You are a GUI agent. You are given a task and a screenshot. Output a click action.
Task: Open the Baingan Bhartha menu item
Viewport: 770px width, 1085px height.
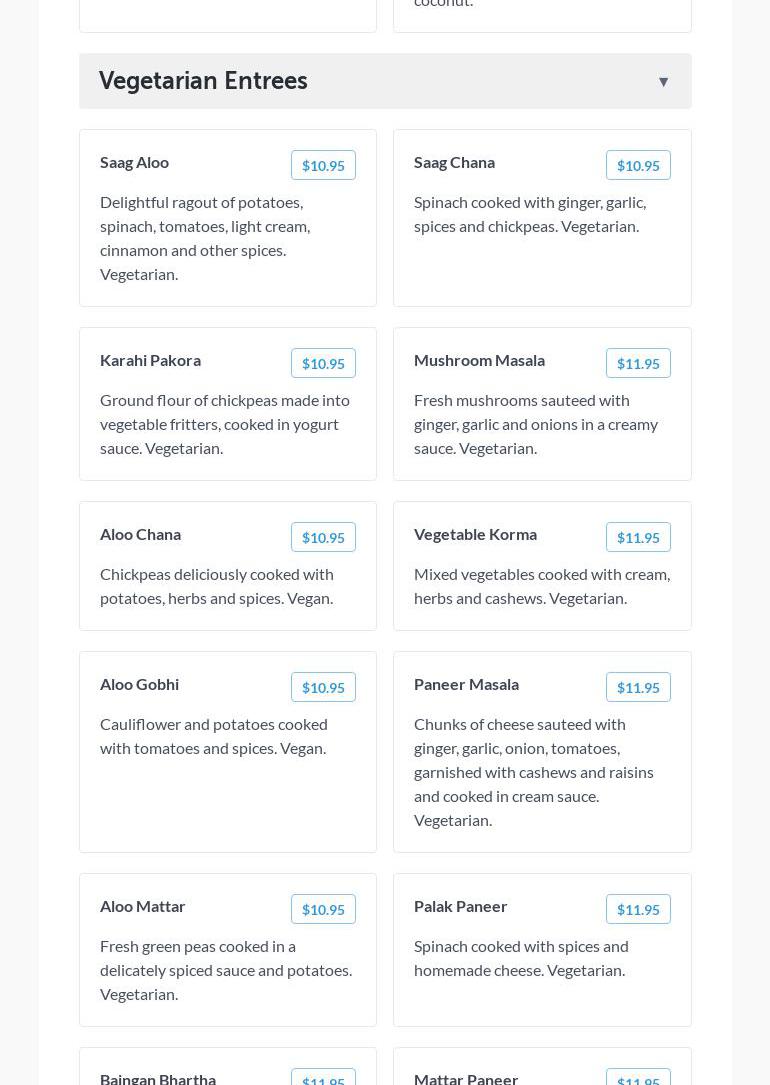pyautogui.click(x=158, y=1078)
